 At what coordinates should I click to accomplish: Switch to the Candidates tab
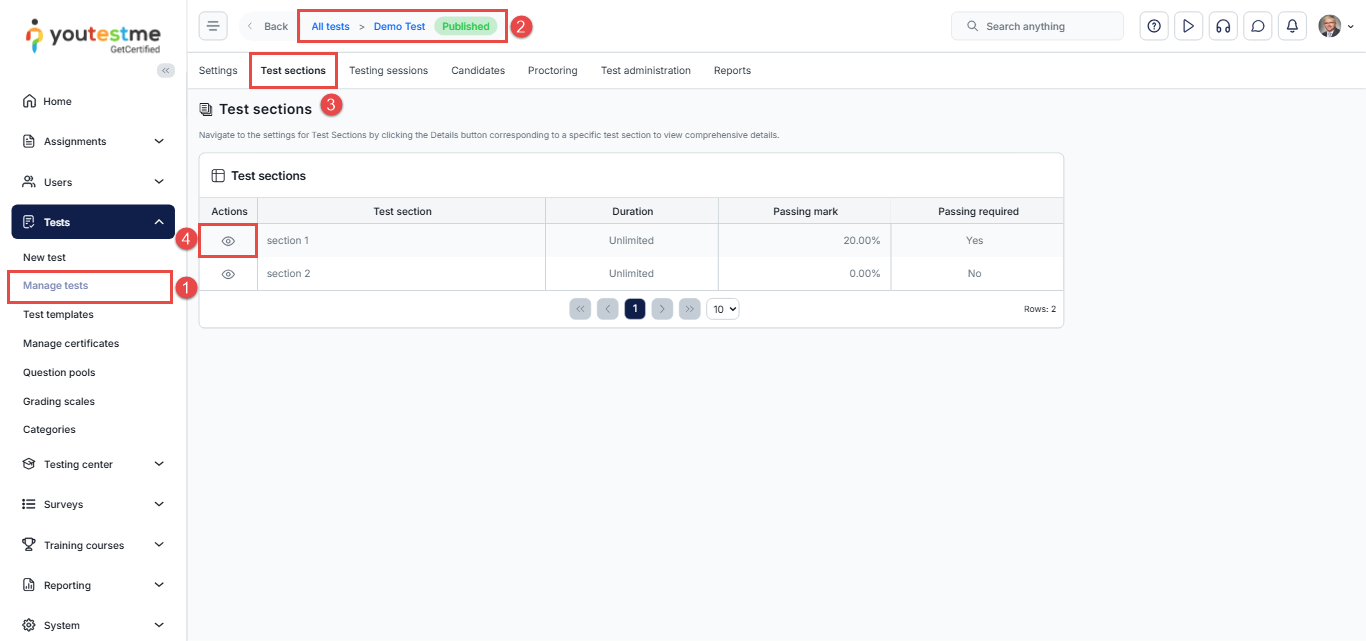click(x=478, y=71)
